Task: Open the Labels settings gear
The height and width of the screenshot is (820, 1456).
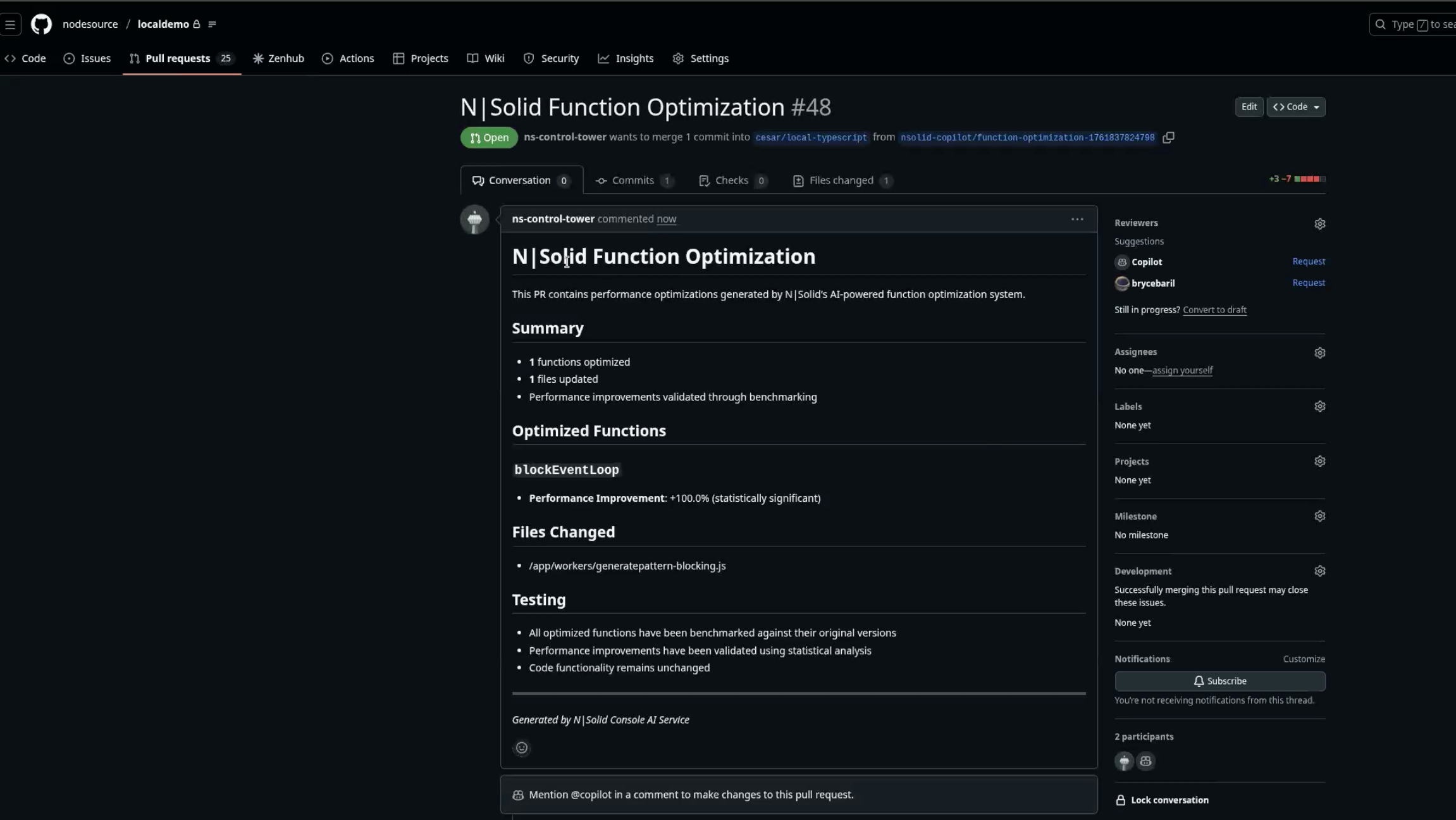Action: coord(1320,406)
